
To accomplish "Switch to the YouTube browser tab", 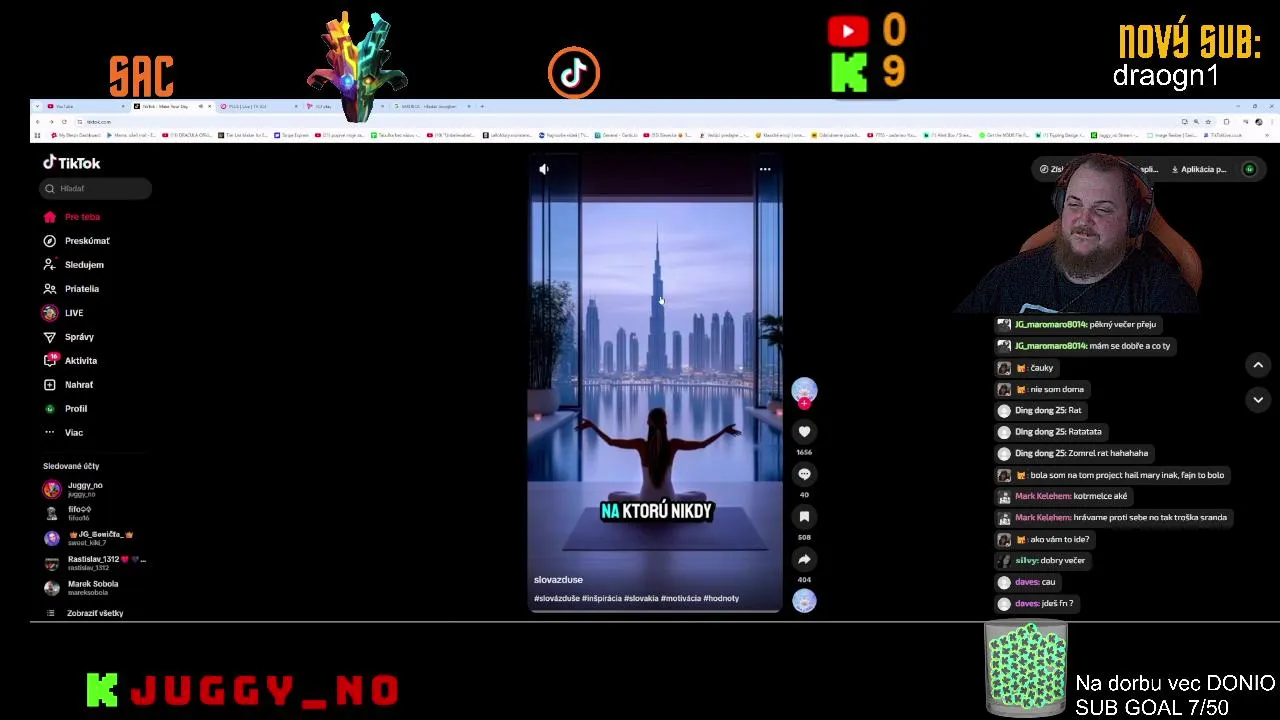I will 85,106.
